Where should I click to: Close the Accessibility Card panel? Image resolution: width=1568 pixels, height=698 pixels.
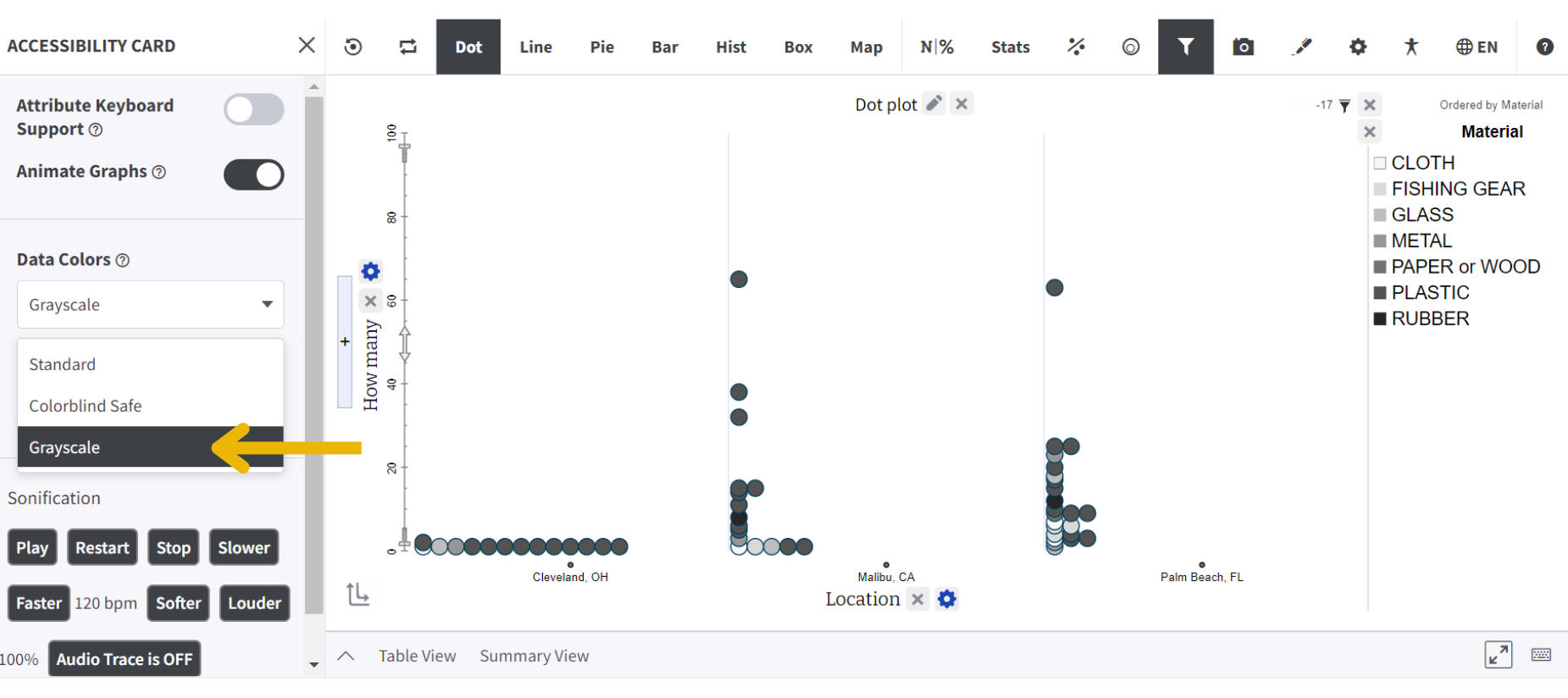[x=307, y=45]
